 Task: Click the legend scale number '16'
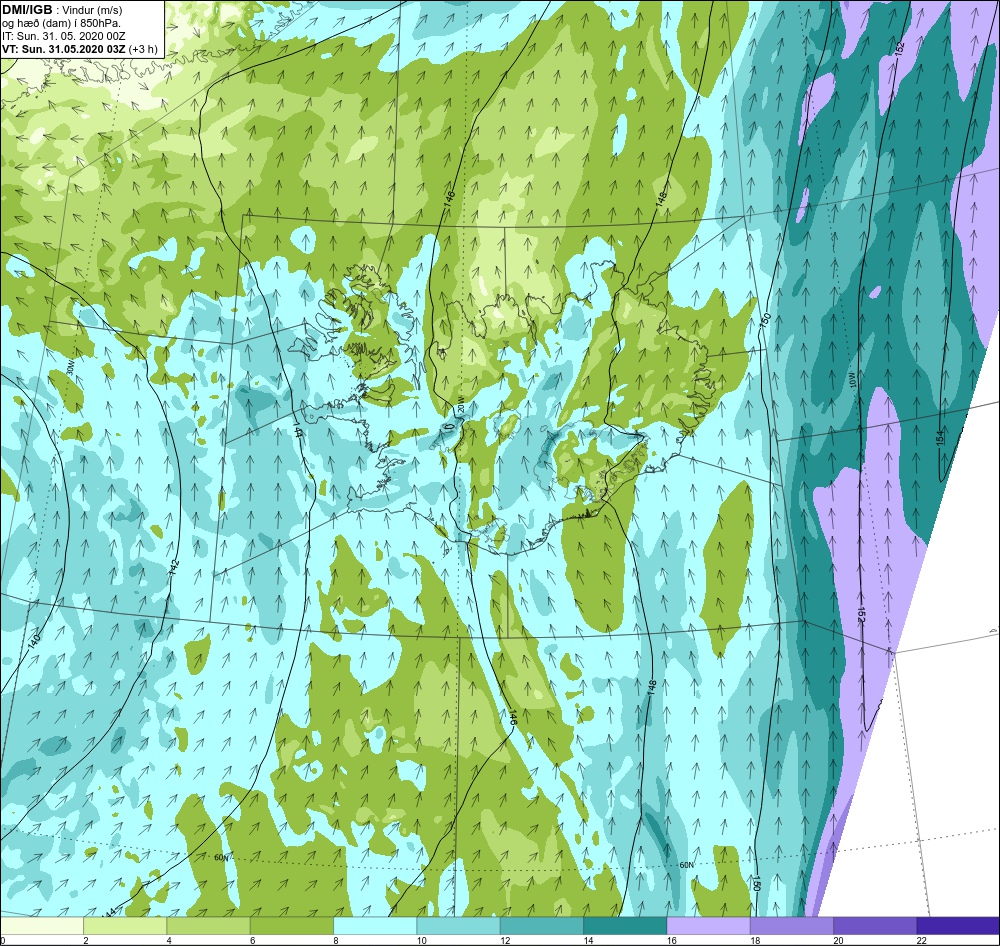(672, 940)
